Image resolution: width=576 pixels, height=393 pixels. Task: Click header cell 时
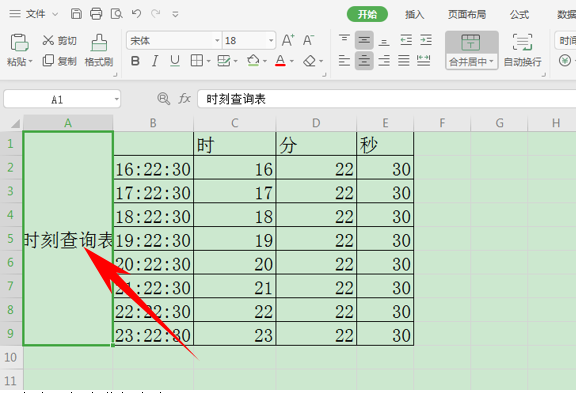pos(234,144)
